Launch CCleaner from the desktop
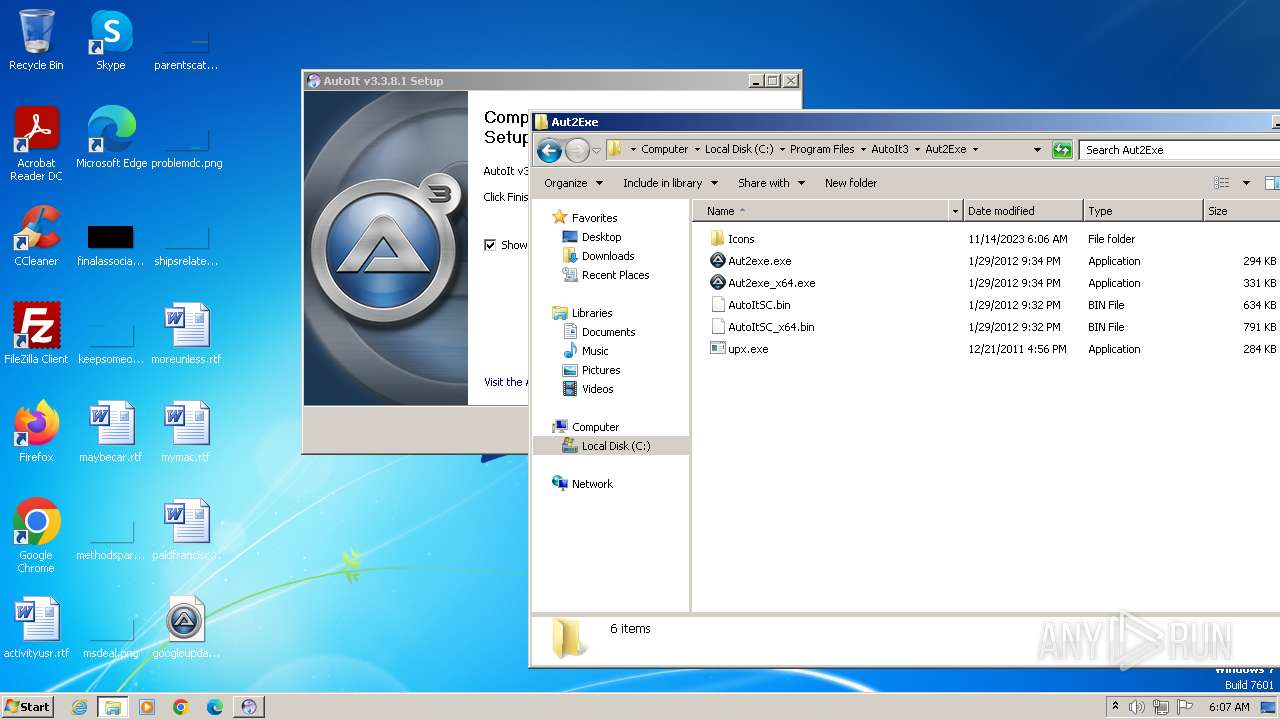Screen dimensions: 1280x720 36,236
